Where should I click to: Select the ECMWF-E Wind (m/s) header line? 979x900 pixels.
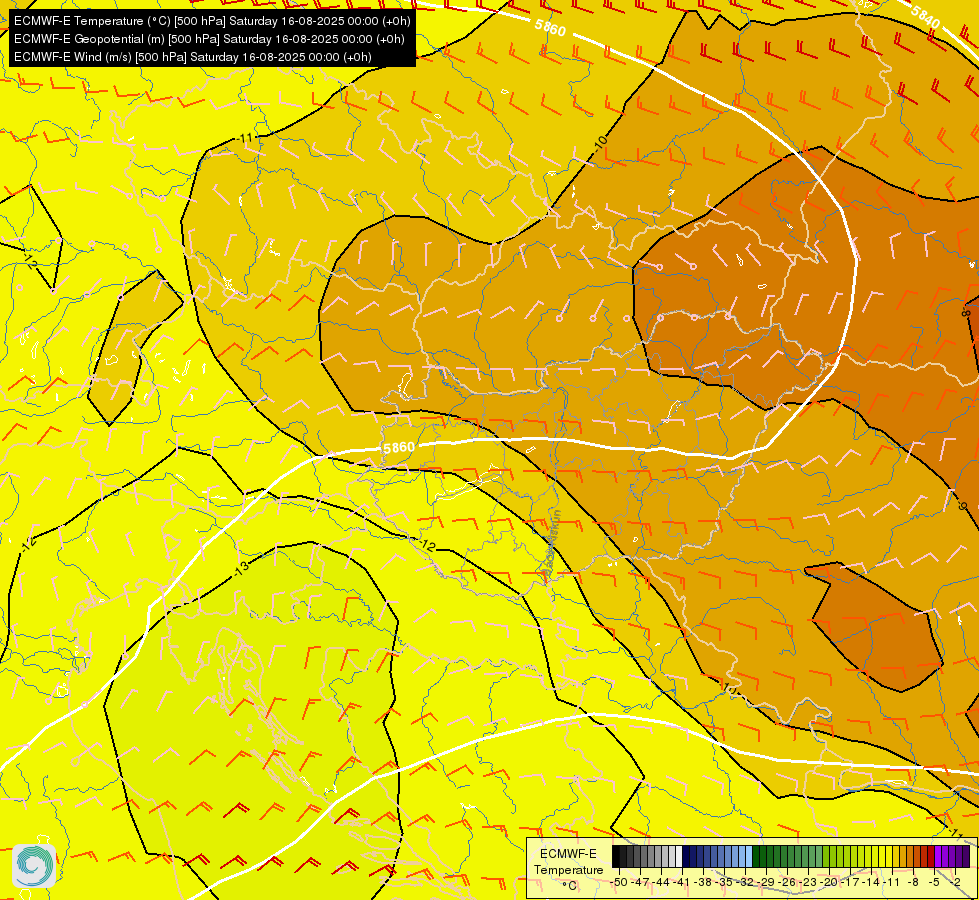(x=193, y=57)
